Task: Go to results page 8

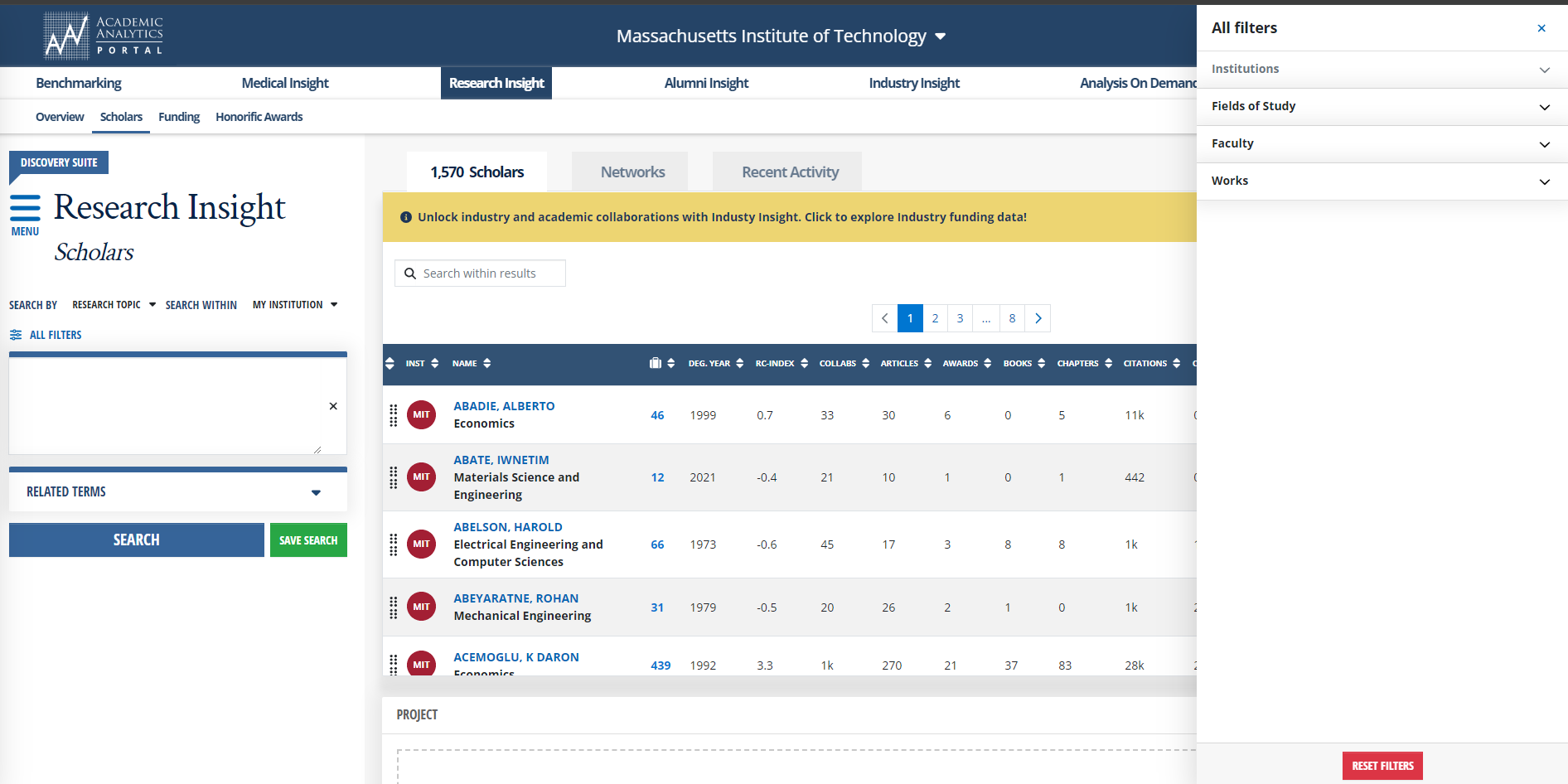Action: pyautogui.click(x=1012, y=318)
